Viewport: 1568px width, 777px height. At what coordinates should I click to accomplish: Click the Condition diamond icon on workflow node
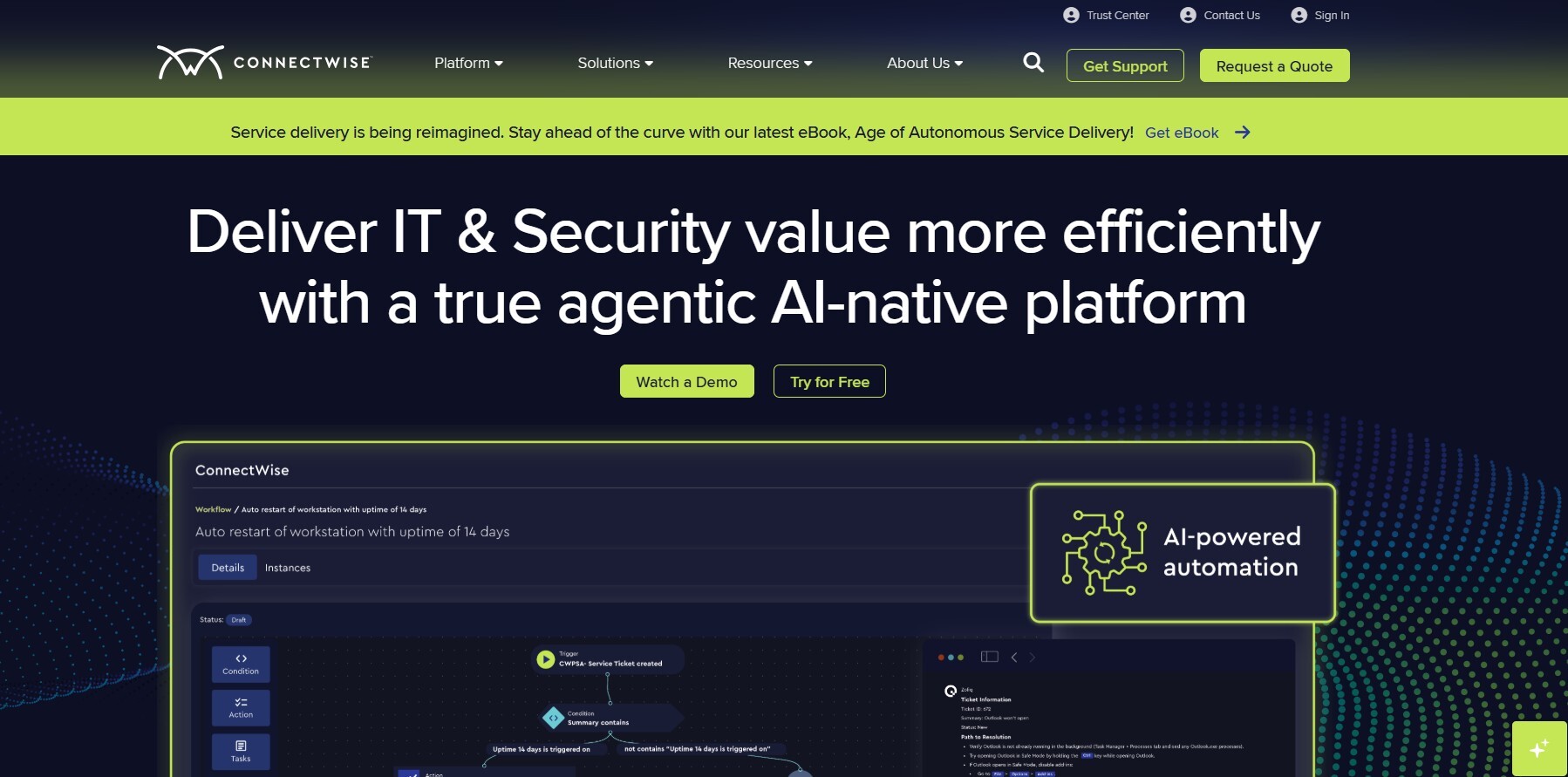click(553, 718)
